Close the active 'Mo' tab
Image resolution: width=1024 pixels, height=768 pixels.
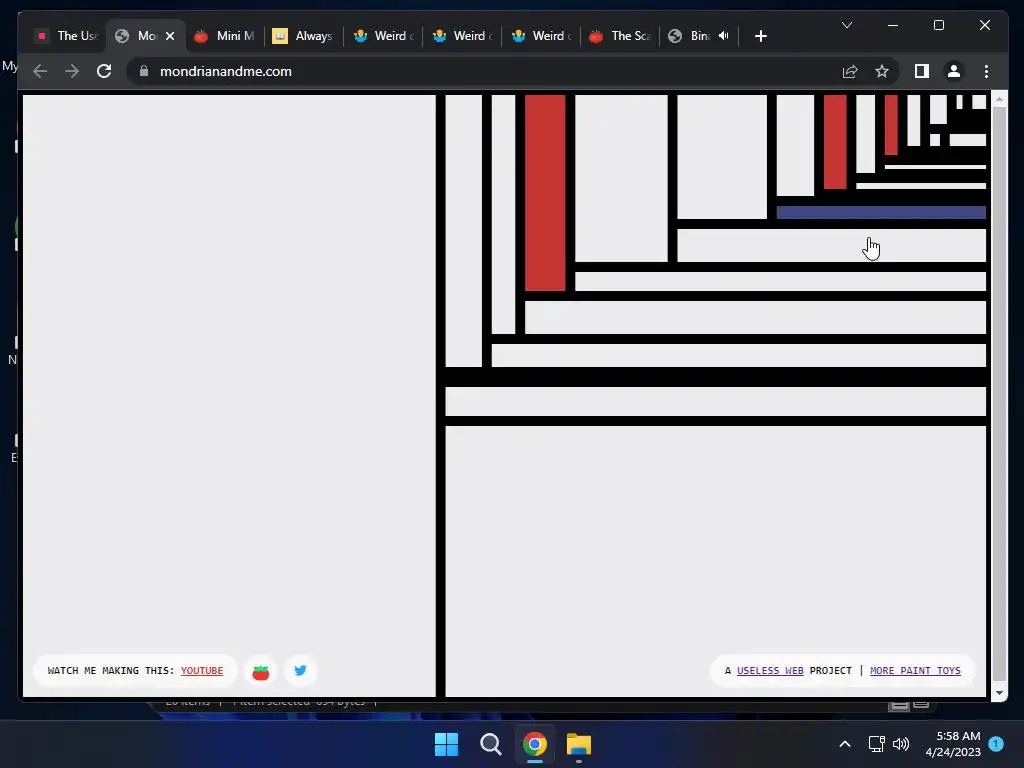pyautogui.click(x=170, y=36)
